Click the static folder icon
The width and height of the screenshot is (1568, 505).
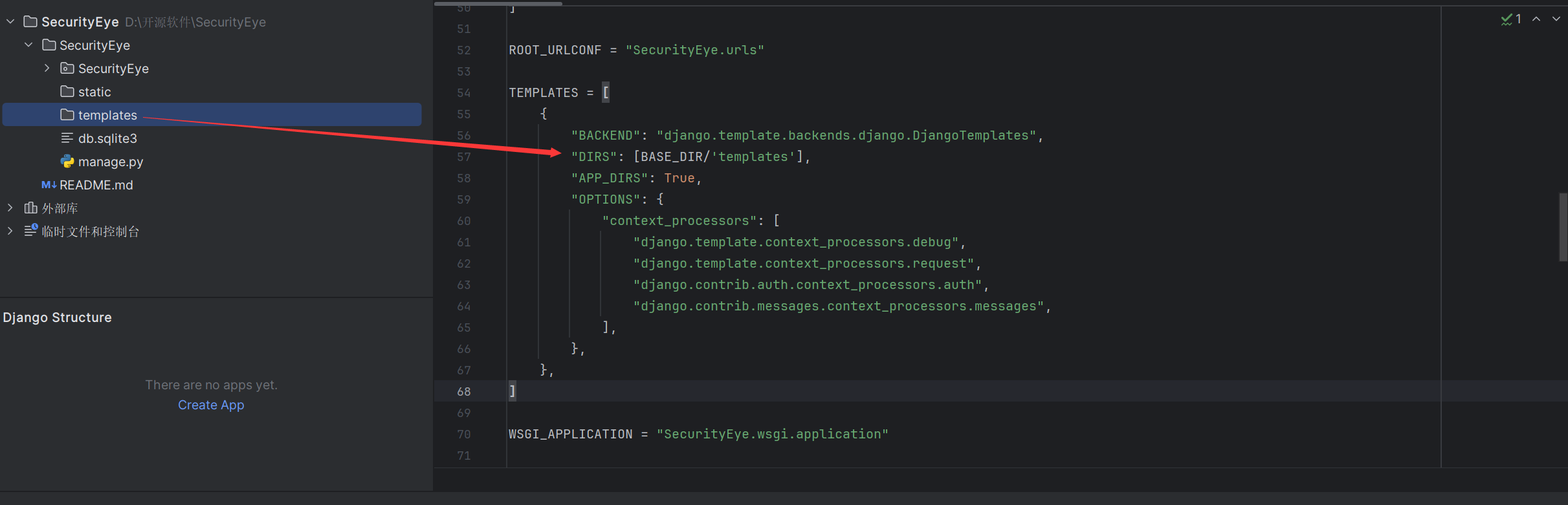pyautogui.click(x=67, y=92)
